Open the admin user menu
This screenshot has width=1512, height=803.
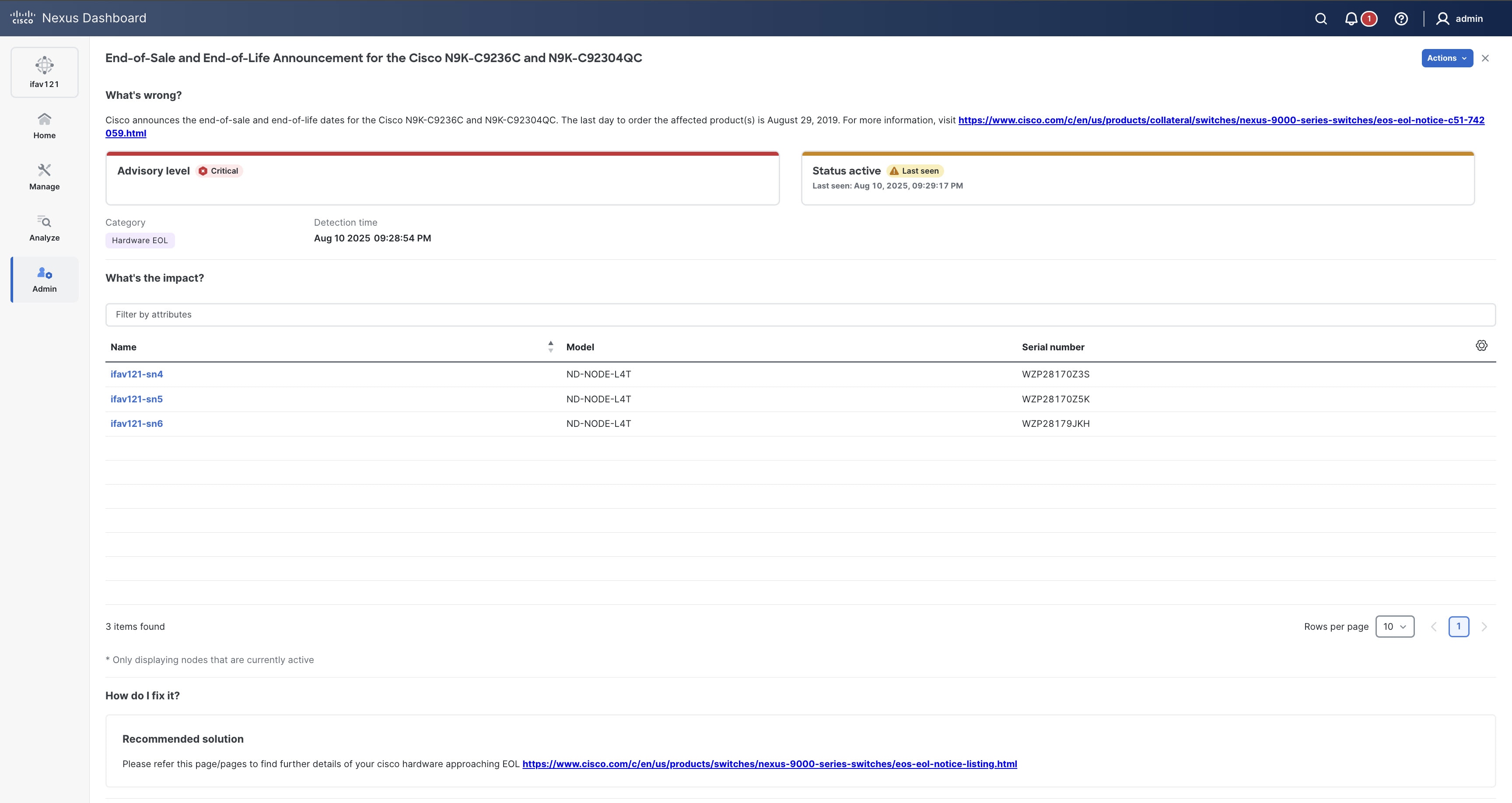pyautogui.click(x=1459, y=19)
